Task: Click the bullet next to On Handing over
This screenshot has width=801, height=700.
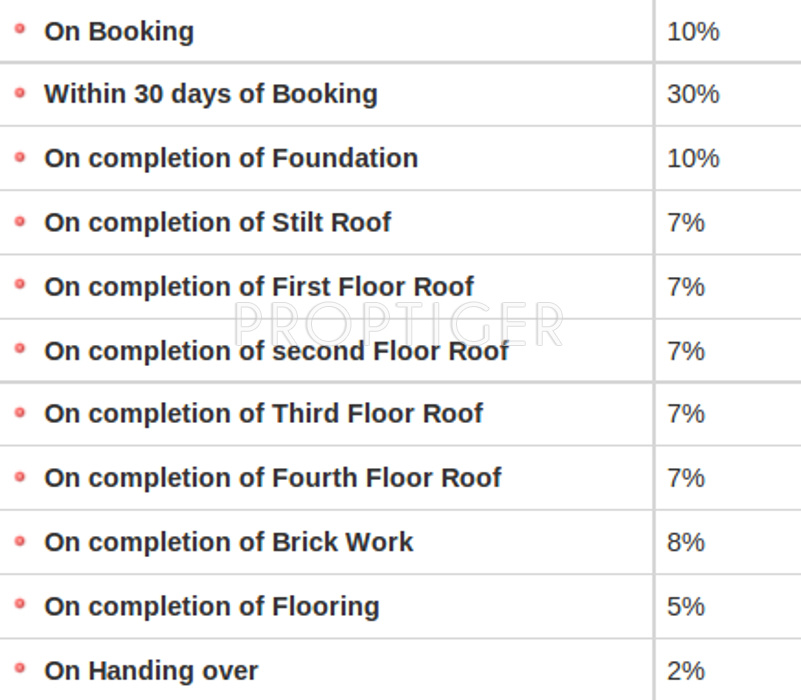Action: coord(20,669)
